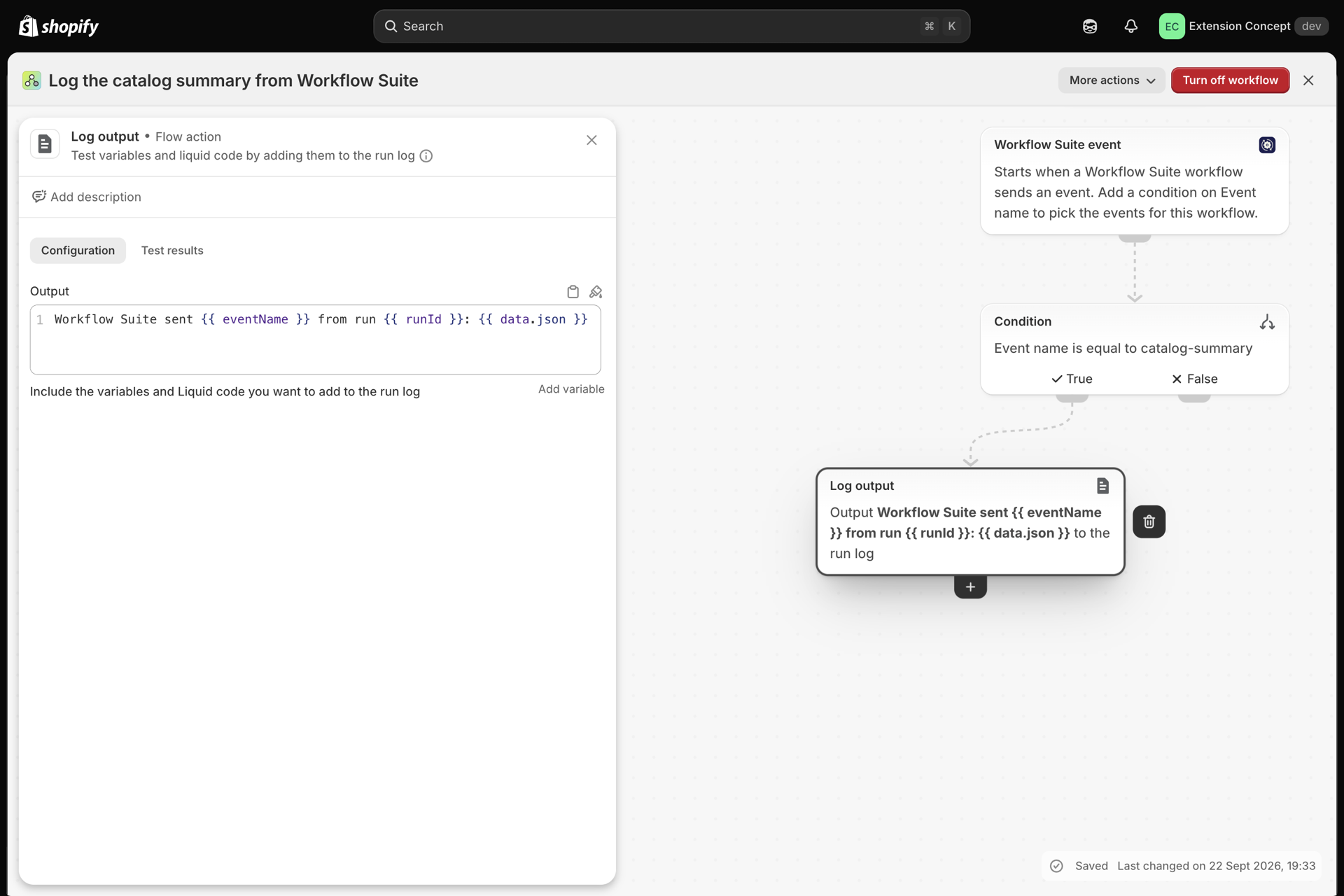Open the Sidekick assistant icon

1090,26
